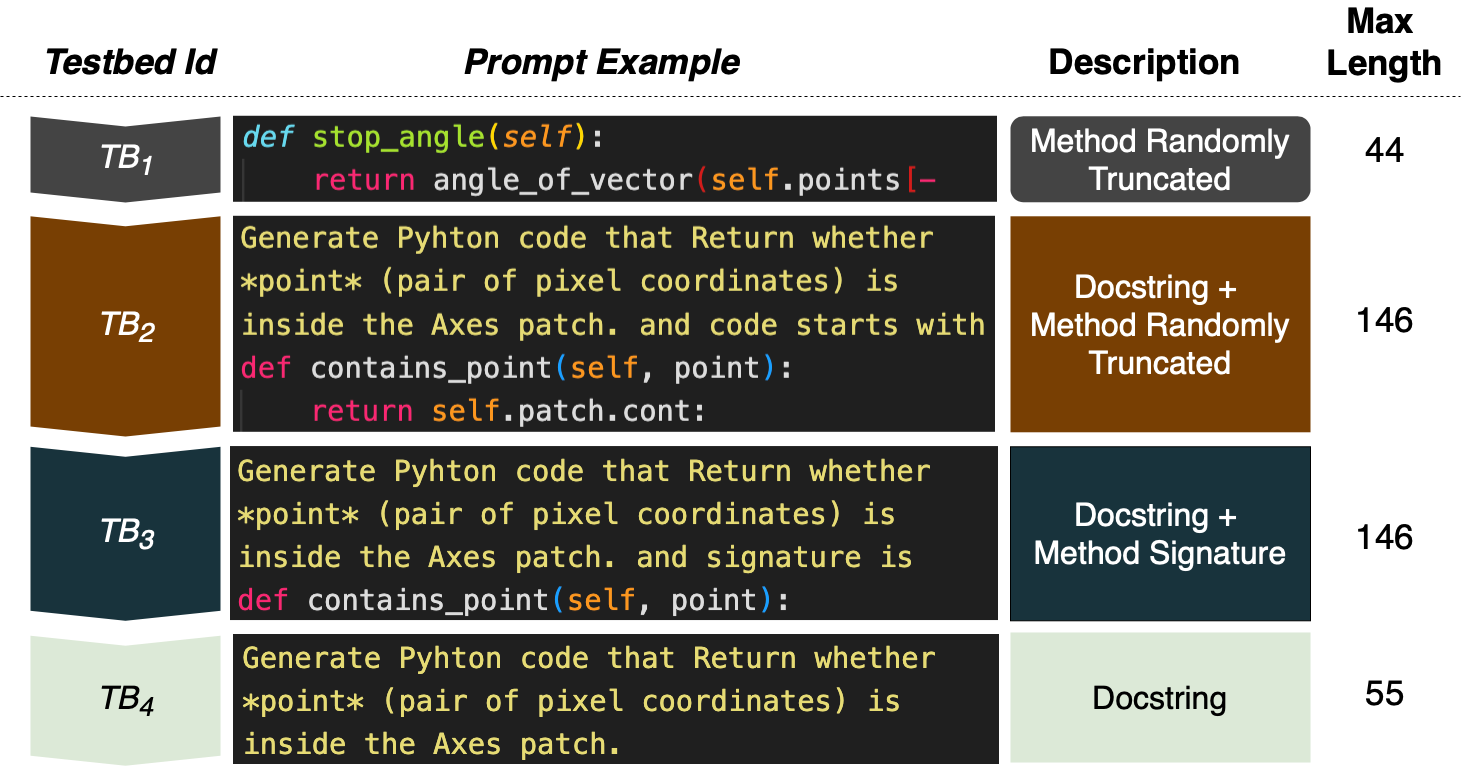This screenshot has height=767, width=1481.
Task: Select the max length value 55
Action: pyautogui.click(x=1384, y=693)
